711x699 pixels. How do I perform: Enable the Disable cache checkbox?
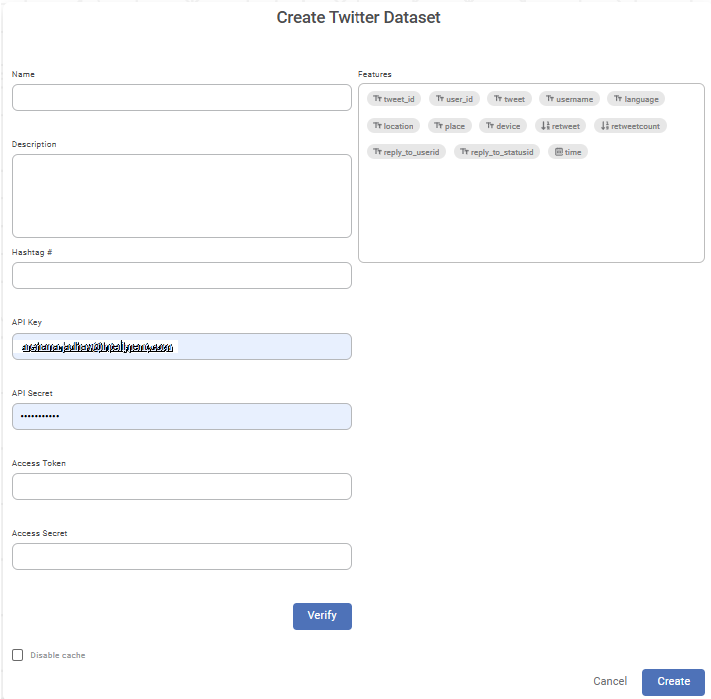click(18, 655)
